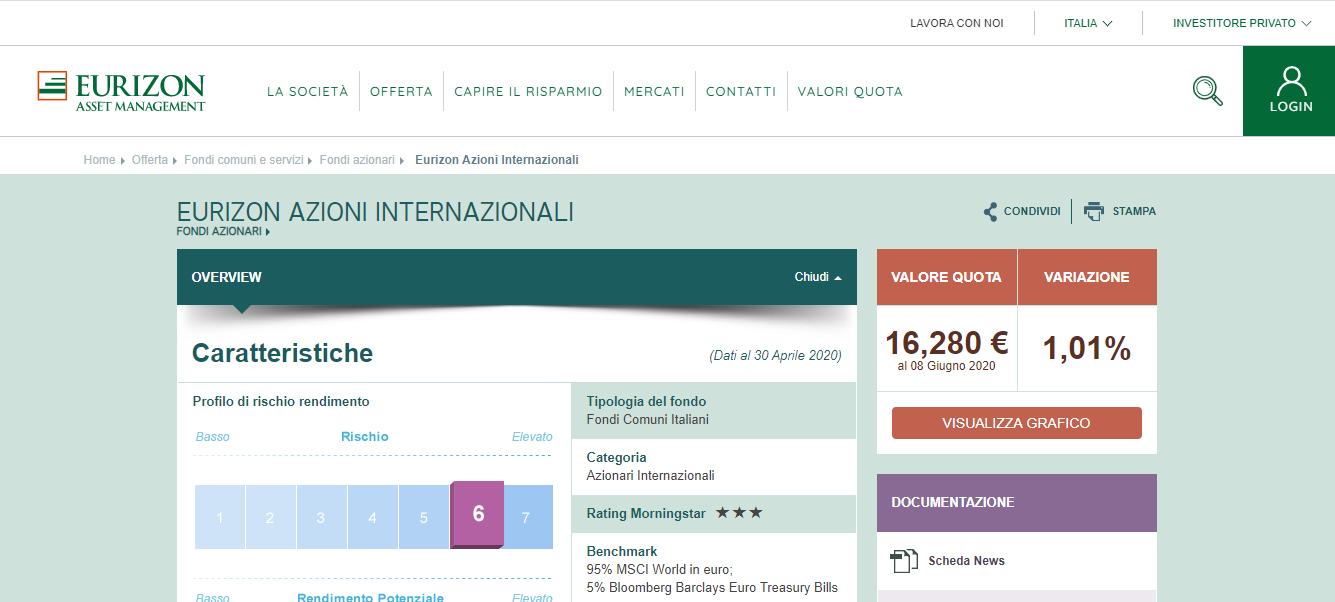This screenshot has height=602, width=1335.
Task: Click the Condividi share icon
Action: tap(990, 211)
